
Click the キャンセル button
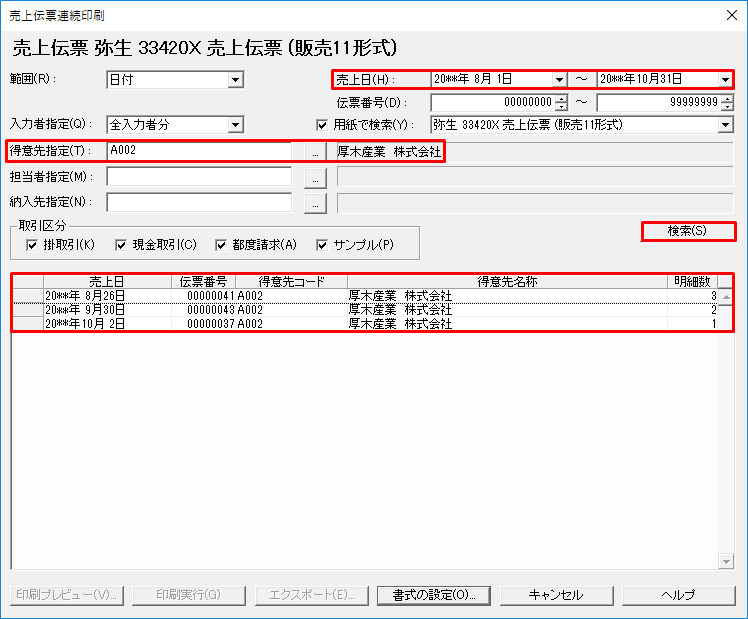point(556,595)
